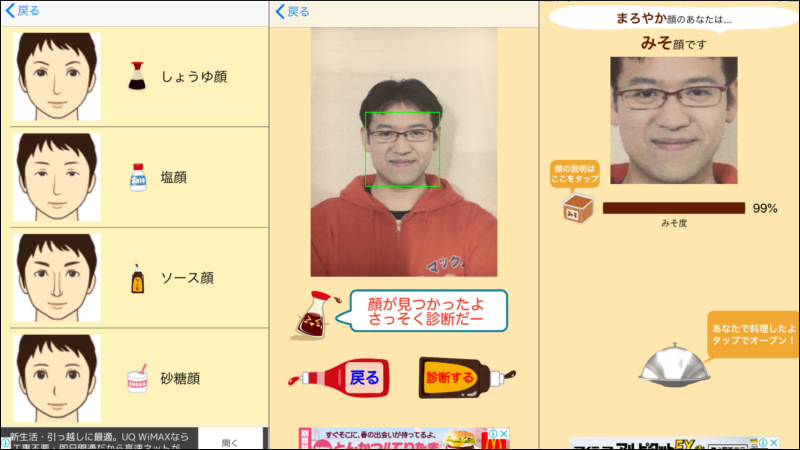Screen dimensions: 800x450
Task: Click the みそ度 99% progress bar
Action: [x=673, y=208]
